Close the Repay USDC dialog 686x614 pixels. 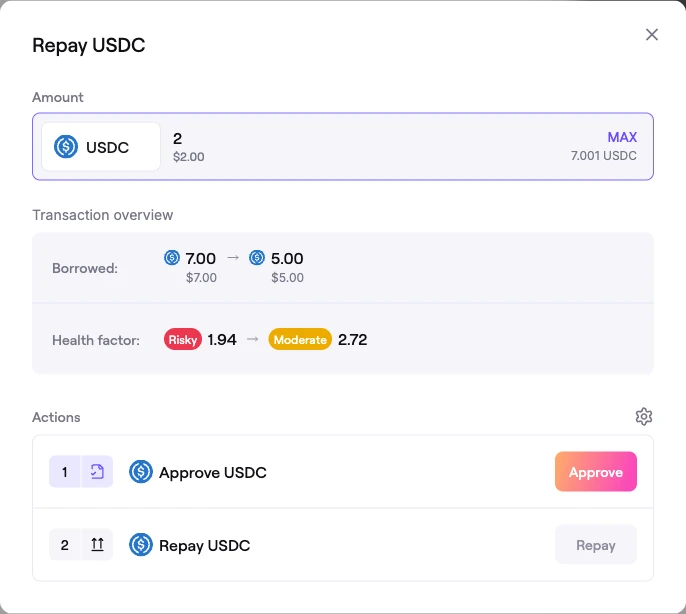click(x=651, y=35)
